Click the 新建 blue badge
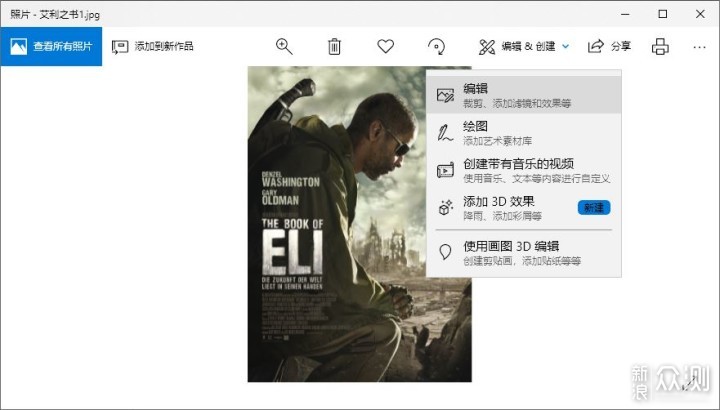The height and width of the screenshot is (410, 720). pos(594,208)
